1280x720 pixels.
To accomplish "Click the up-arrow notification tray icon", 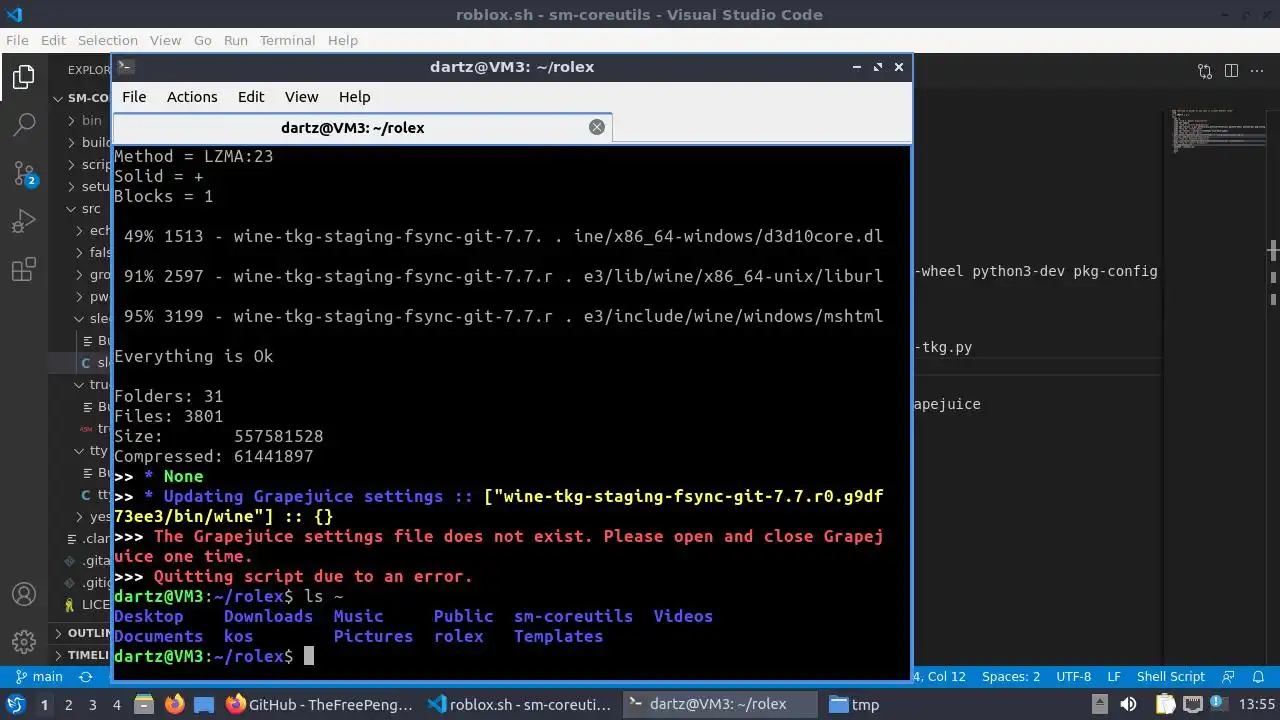I will (1099, 704).
